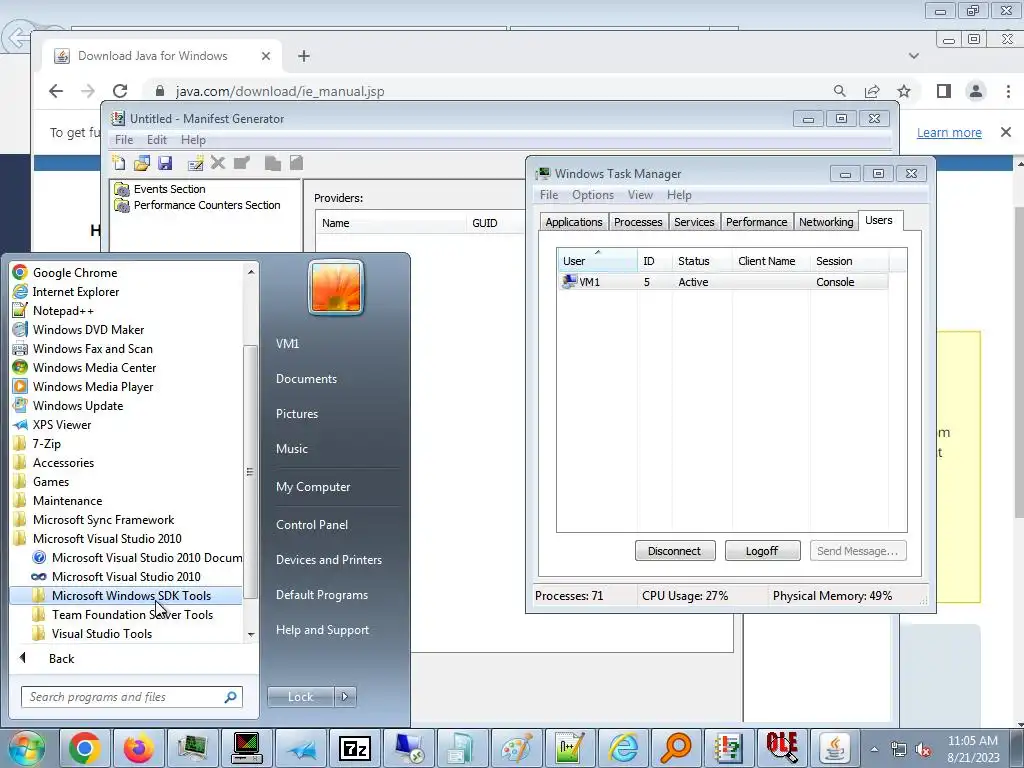Open a new Chrome tab
This screenshot has width=1024, height=768.
coord(304,56)
